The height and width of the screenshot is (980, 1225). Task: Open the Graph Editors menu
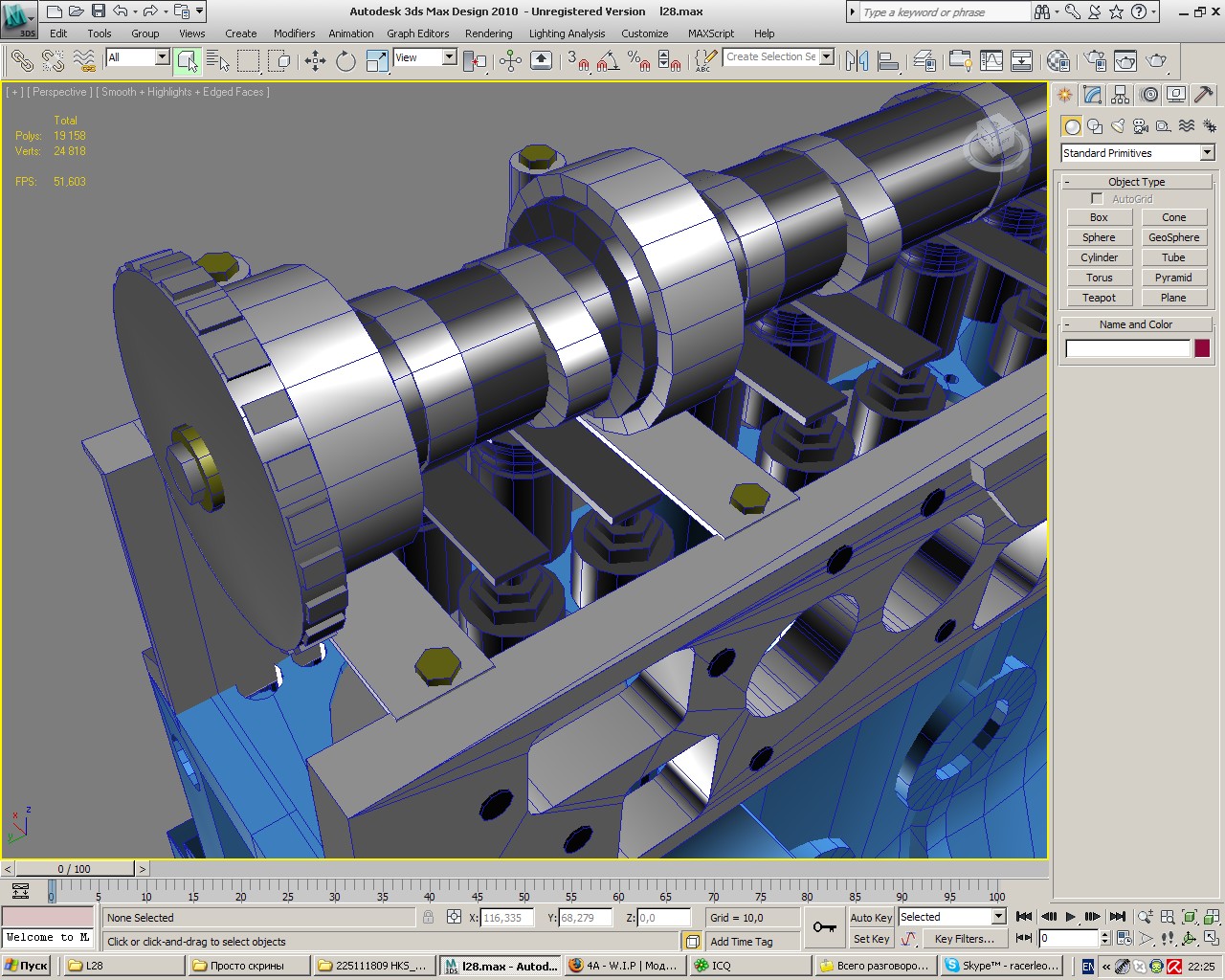418,33
